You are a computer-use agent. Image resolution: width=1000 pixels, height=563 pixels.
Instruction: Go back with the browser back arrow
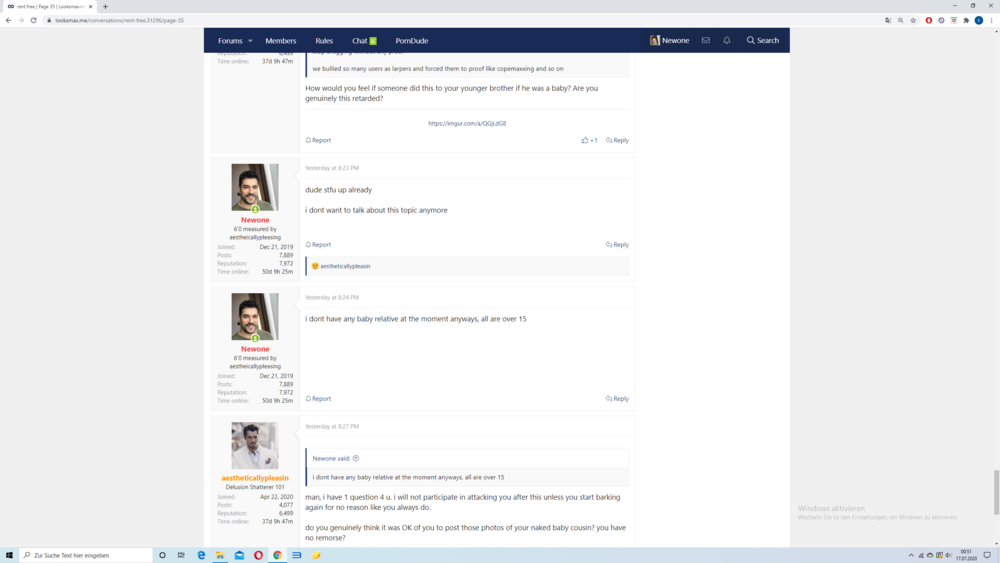pyautogui.click(x=8, y=20)
